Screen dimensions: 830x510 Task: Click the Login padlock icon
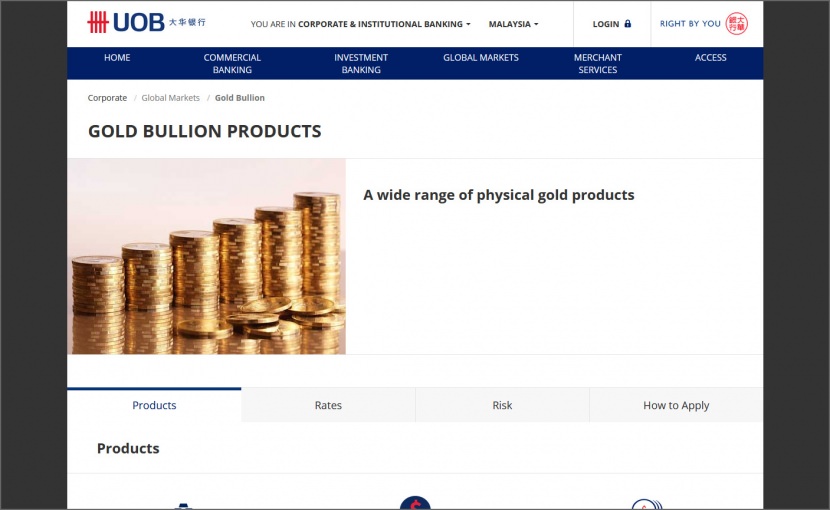628,24
